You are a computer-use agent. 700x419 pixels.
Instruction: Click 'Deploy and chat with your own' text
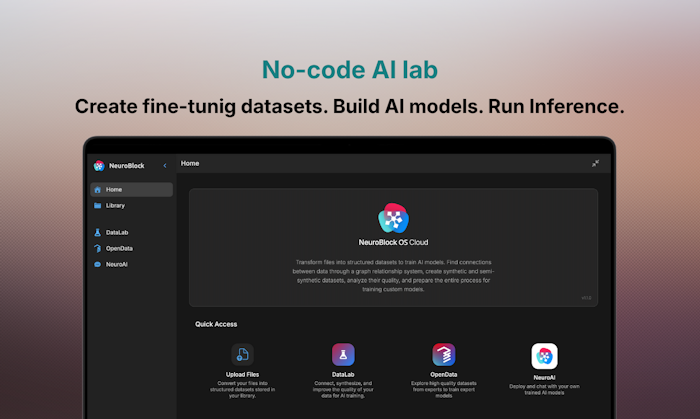pos(544,390)
